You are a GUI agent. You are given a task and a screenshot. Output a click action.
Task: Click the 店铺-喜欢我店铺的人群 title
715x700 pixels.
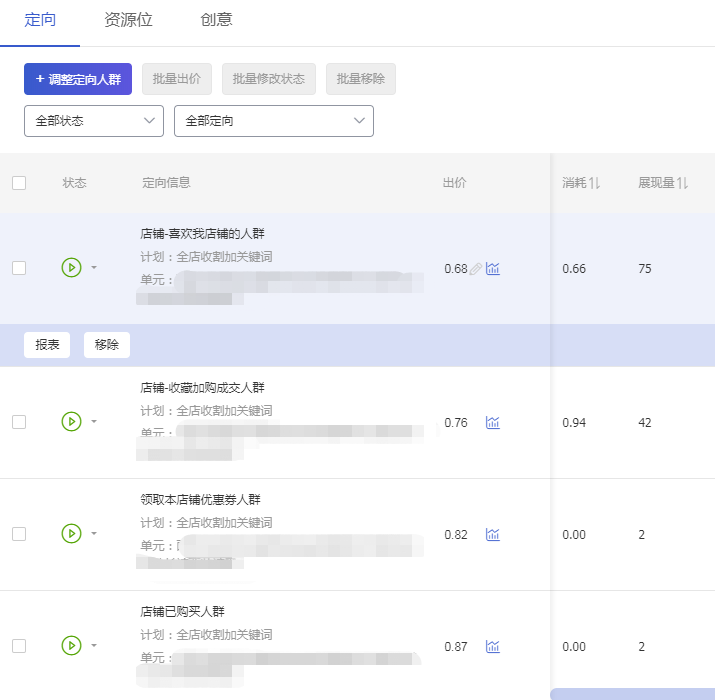[x=202, y=234]
